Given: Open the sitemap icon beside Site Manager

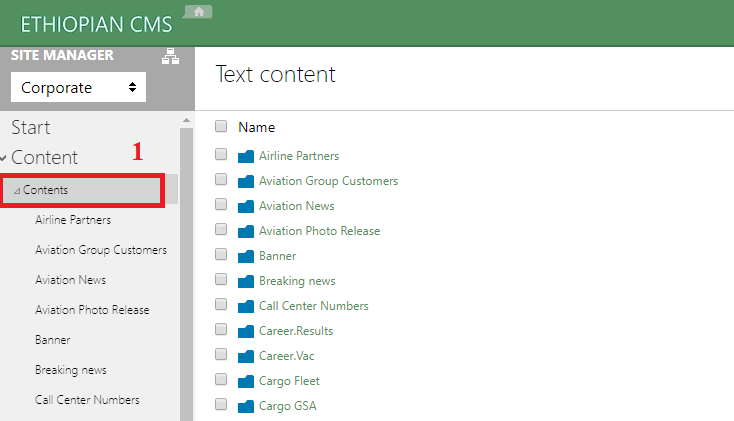Looking at the screenshot, I should [x=170, y=56].
